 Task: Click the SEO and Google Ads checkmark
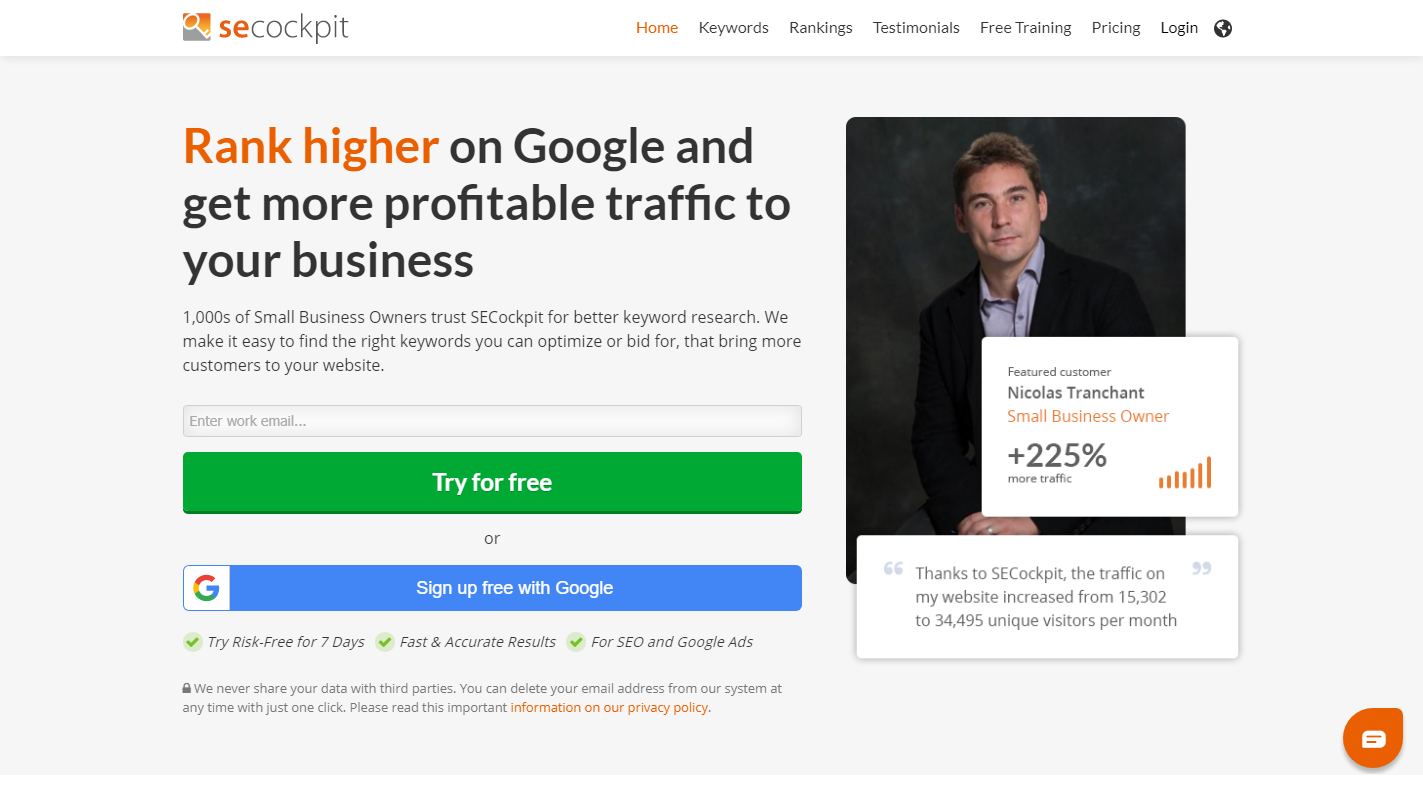pos(576,642)
